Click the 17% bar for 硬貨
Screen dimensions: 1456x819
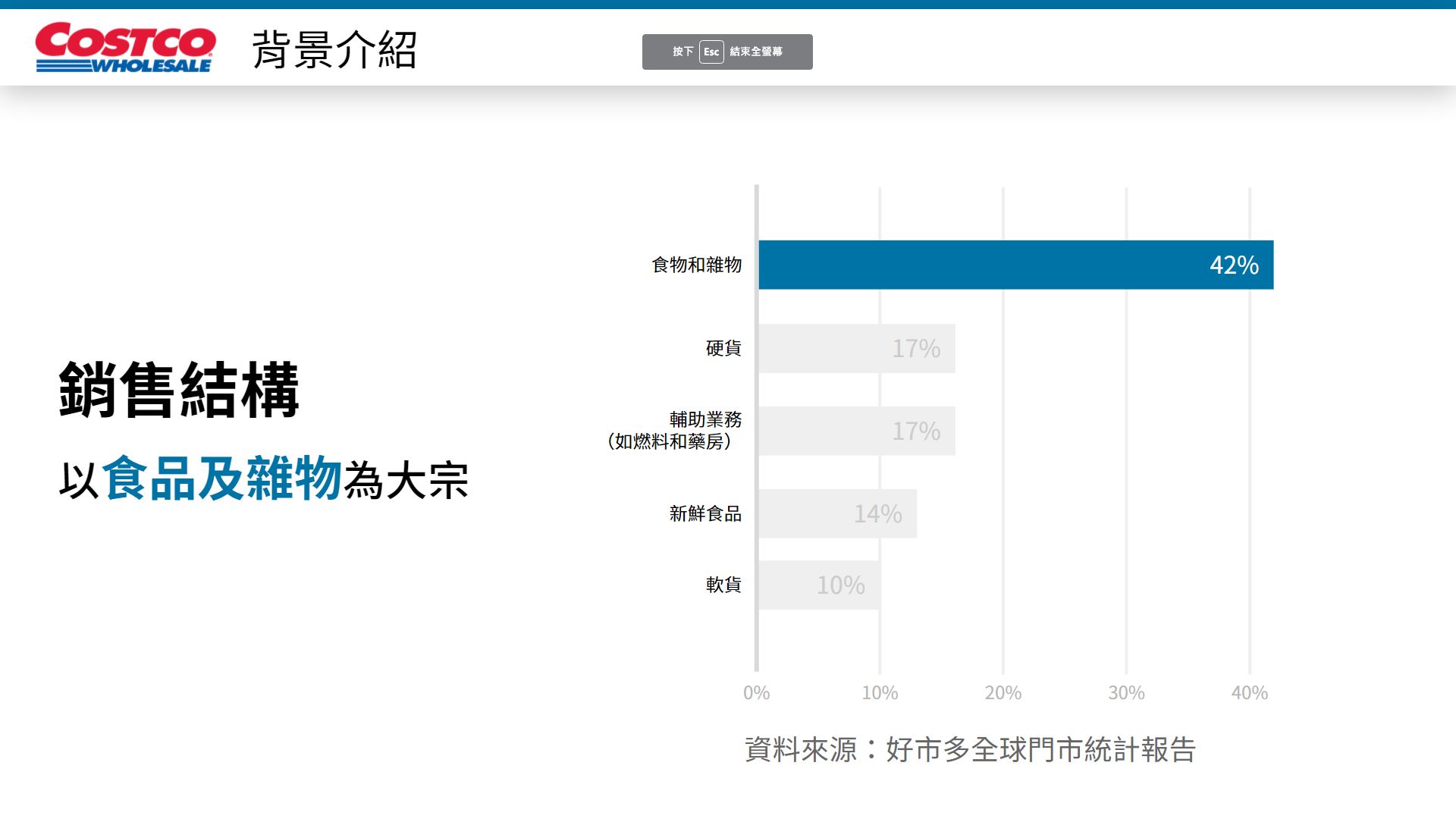[x=857, y=349]
